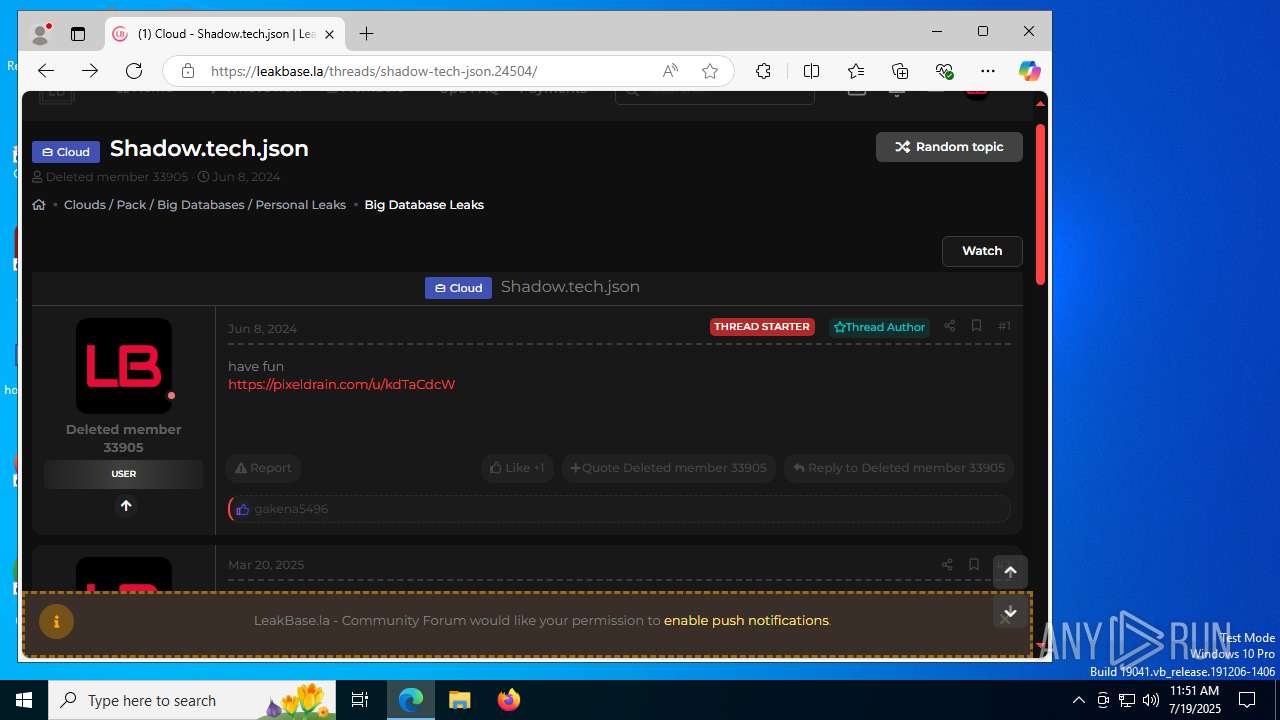Open the pixeldrain.com download link
The width and height of the screenshot is (1280, 720).
(x=341, y=384)
